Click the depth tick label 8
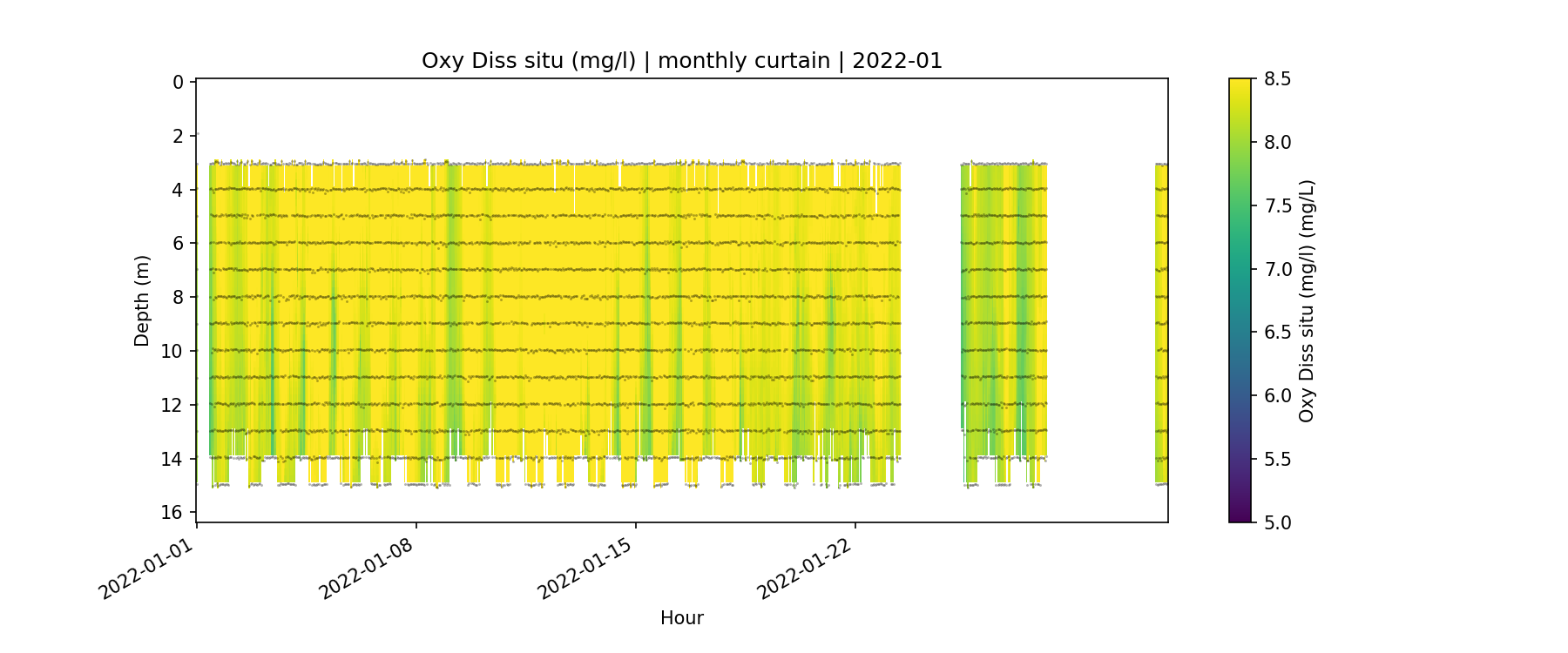Viewport: 1568px width, 653px height. pos(179,297)
